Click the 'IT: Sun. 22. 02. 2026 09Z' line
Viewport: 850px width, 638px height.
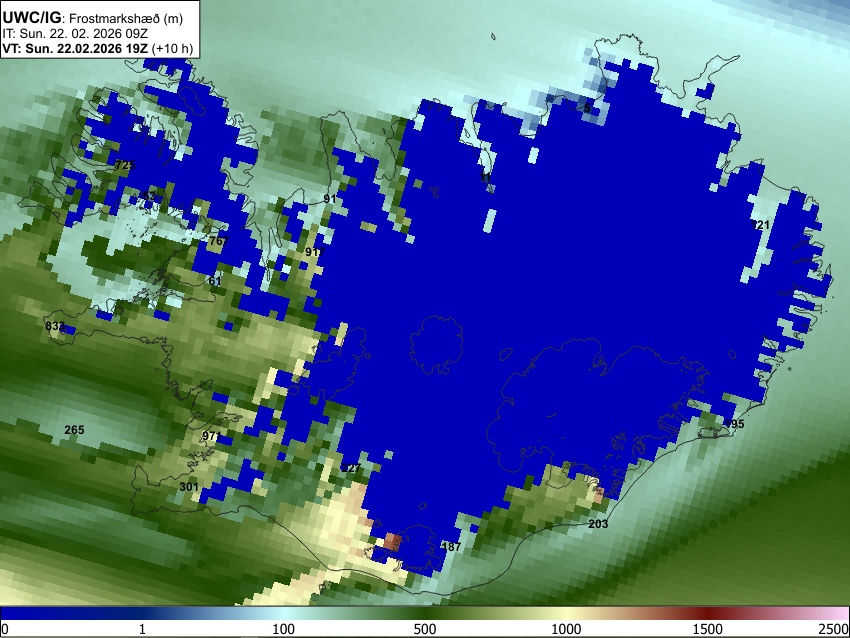pyautogui.click(x=75, y=34)
